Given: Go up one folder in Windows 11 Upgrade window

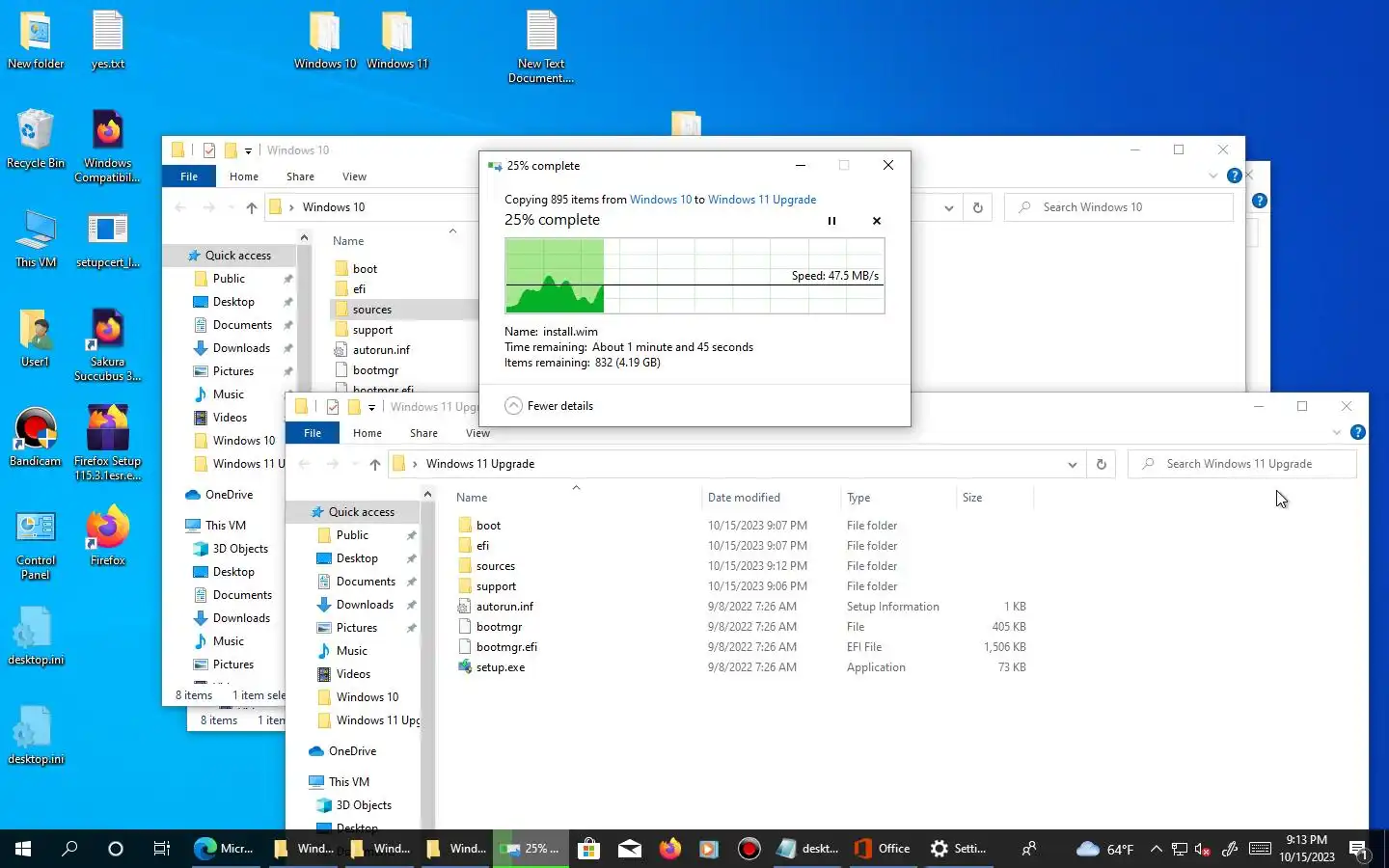Looking at the screenshot, I should pos(375,464).
